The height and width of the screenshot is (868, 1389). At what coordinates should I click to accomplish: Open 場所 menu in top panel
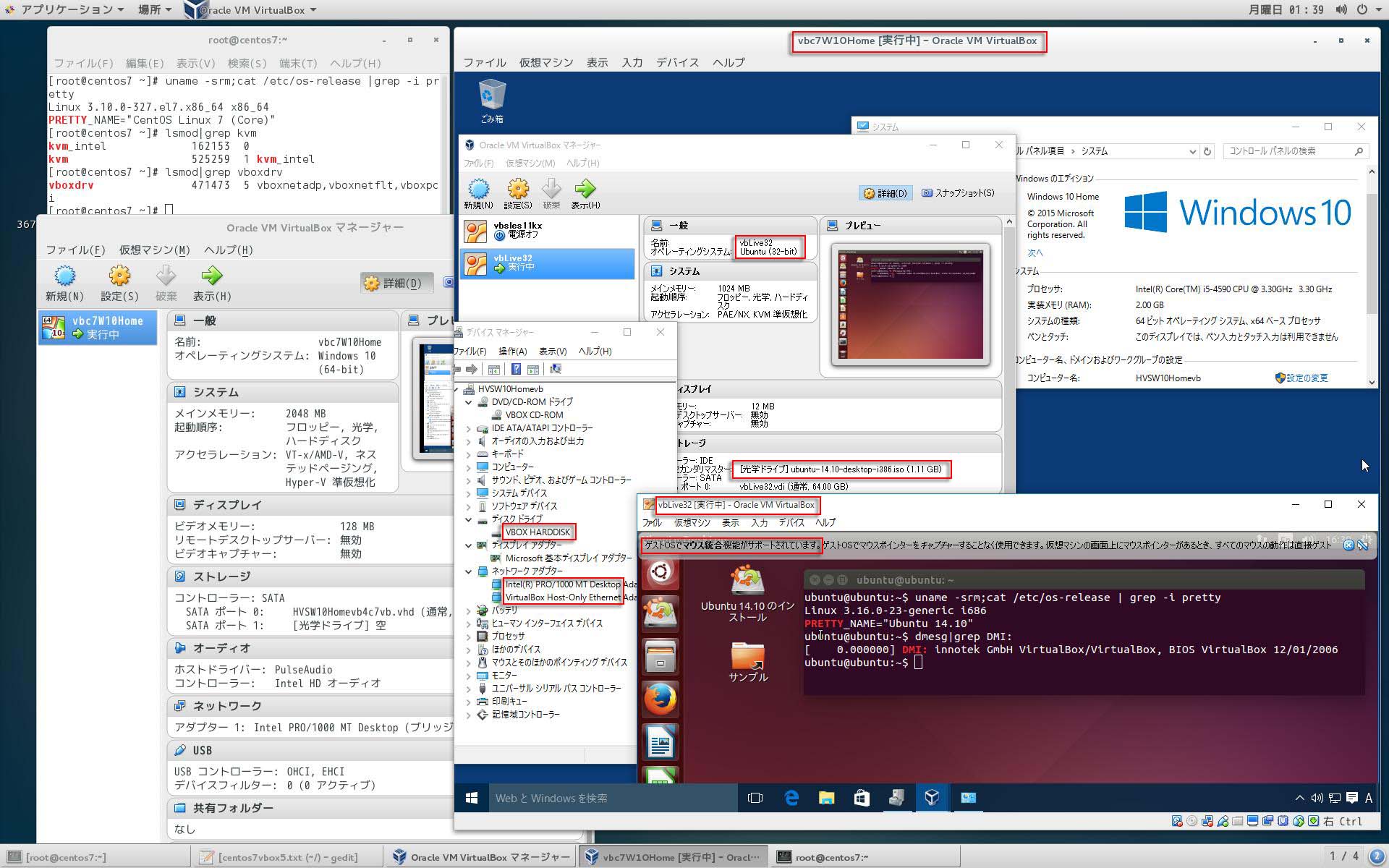[154, 9]
